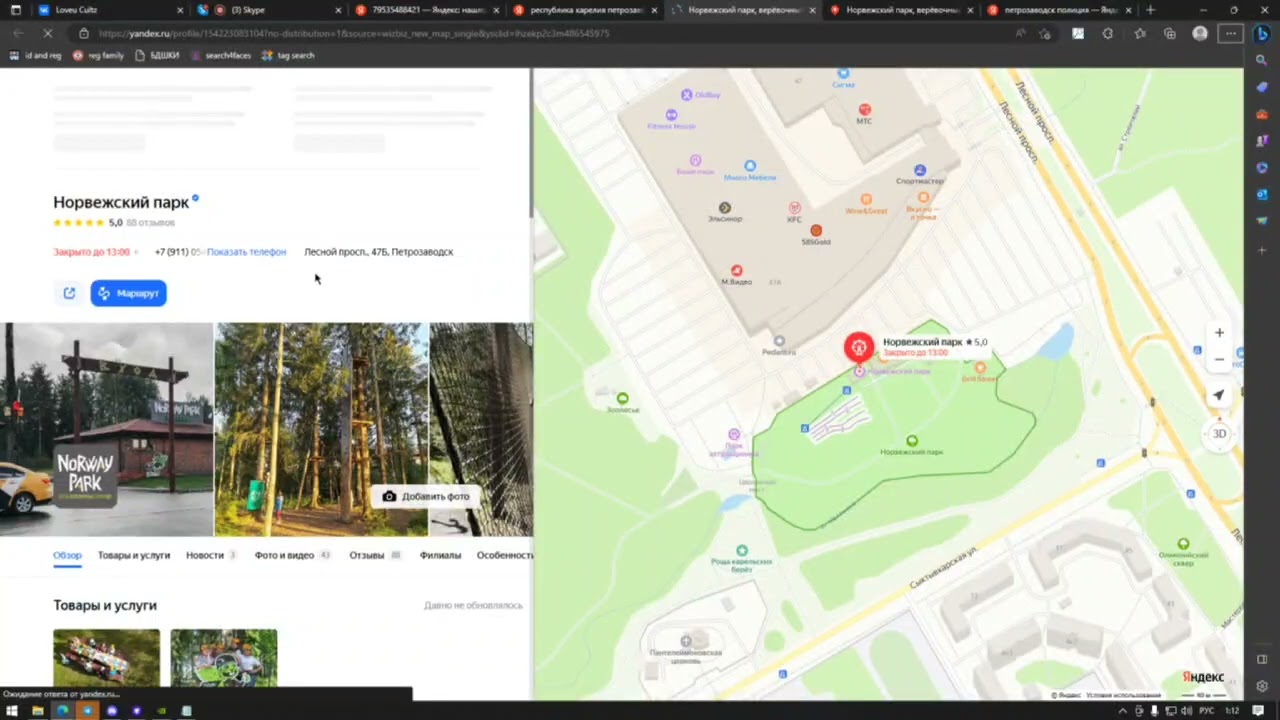Screen dimensions: 1280x720
Task: Click the address Лесной просп., 47Б, Петрозаводск
Action: click(378, 252)
